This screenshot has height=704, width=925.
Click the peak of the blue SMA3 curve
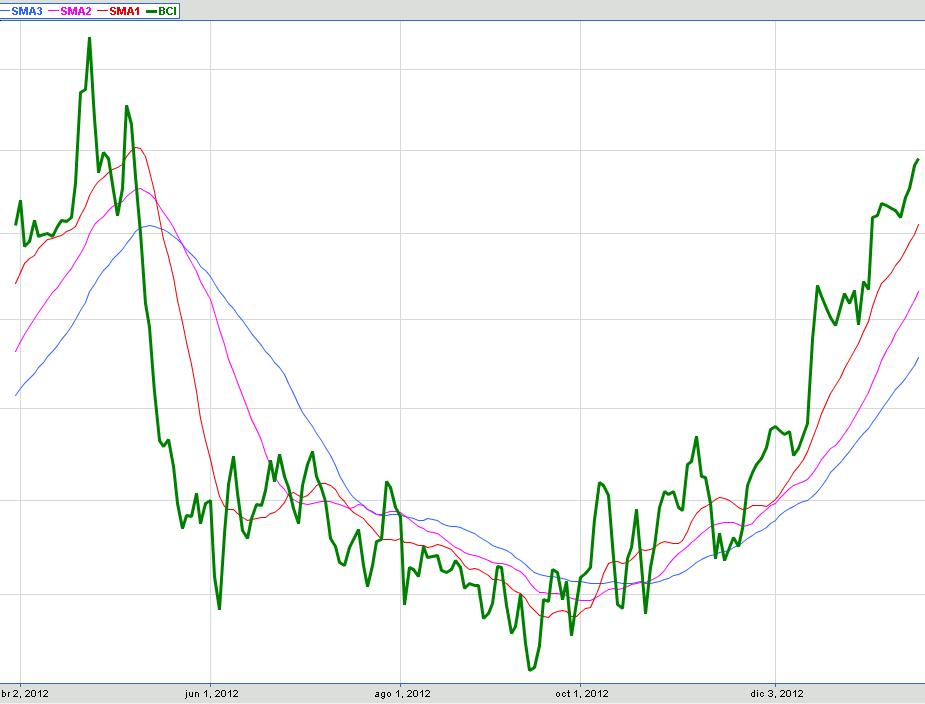149,225
